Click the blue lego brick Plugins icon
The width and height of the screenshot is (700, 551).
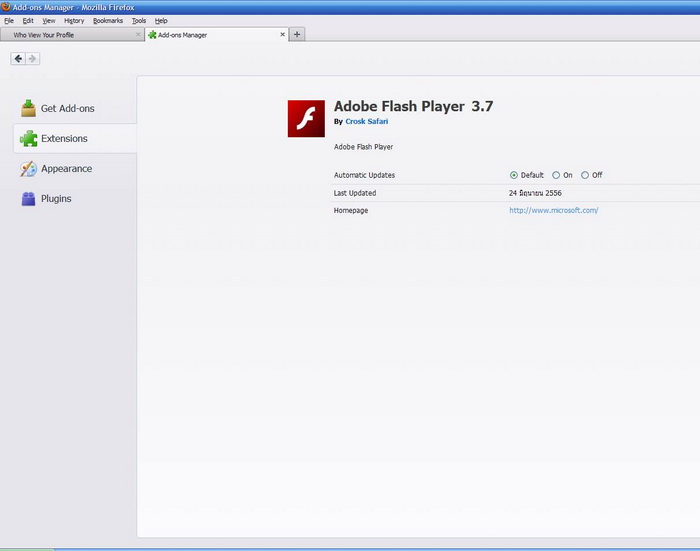pyautogui.click(x=28, y=199)
